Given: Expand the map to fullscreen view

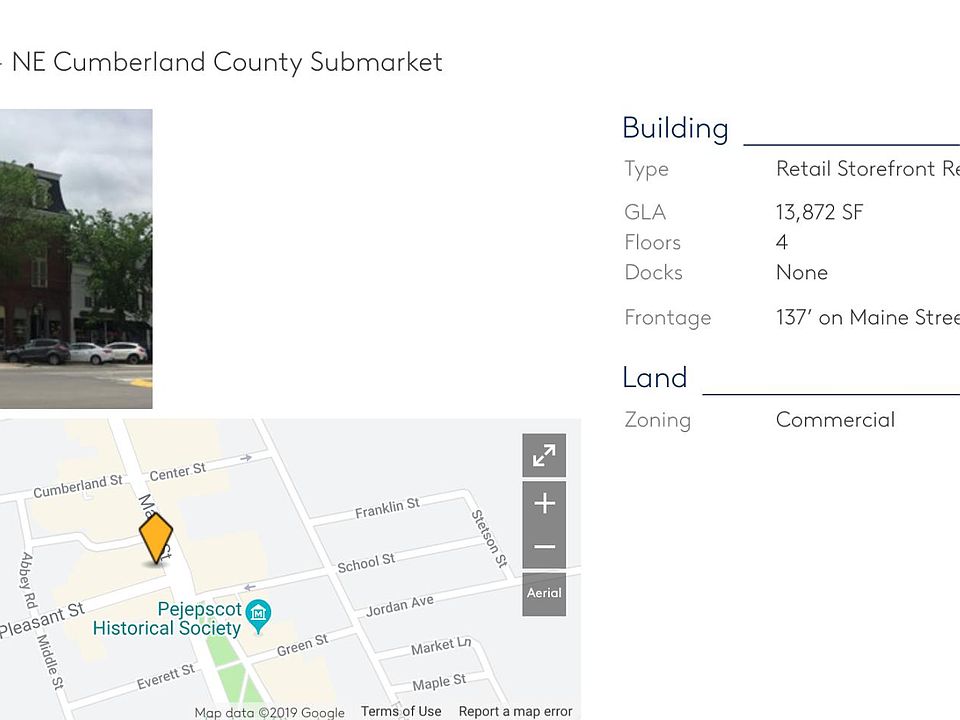Looking at the screenshot, I should click(544, 456).
